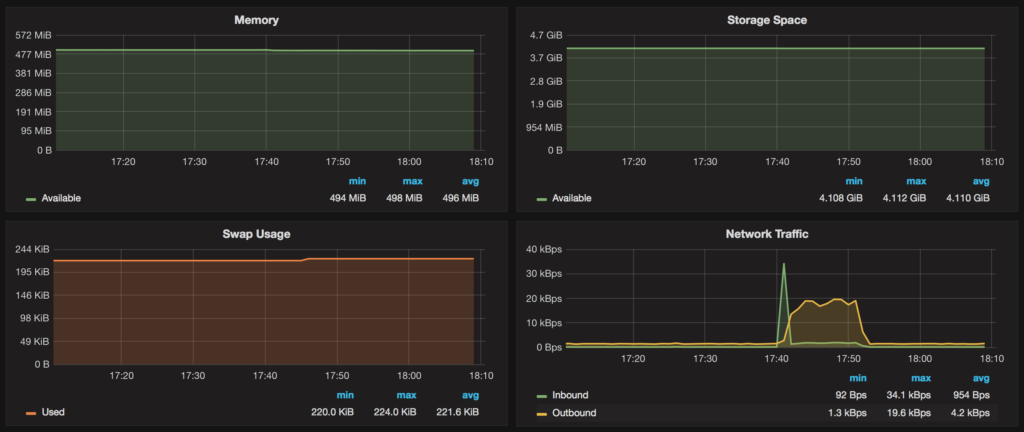Sort Network Traffic legend by min column
1024x432 pixels.
tap(853, 379)
